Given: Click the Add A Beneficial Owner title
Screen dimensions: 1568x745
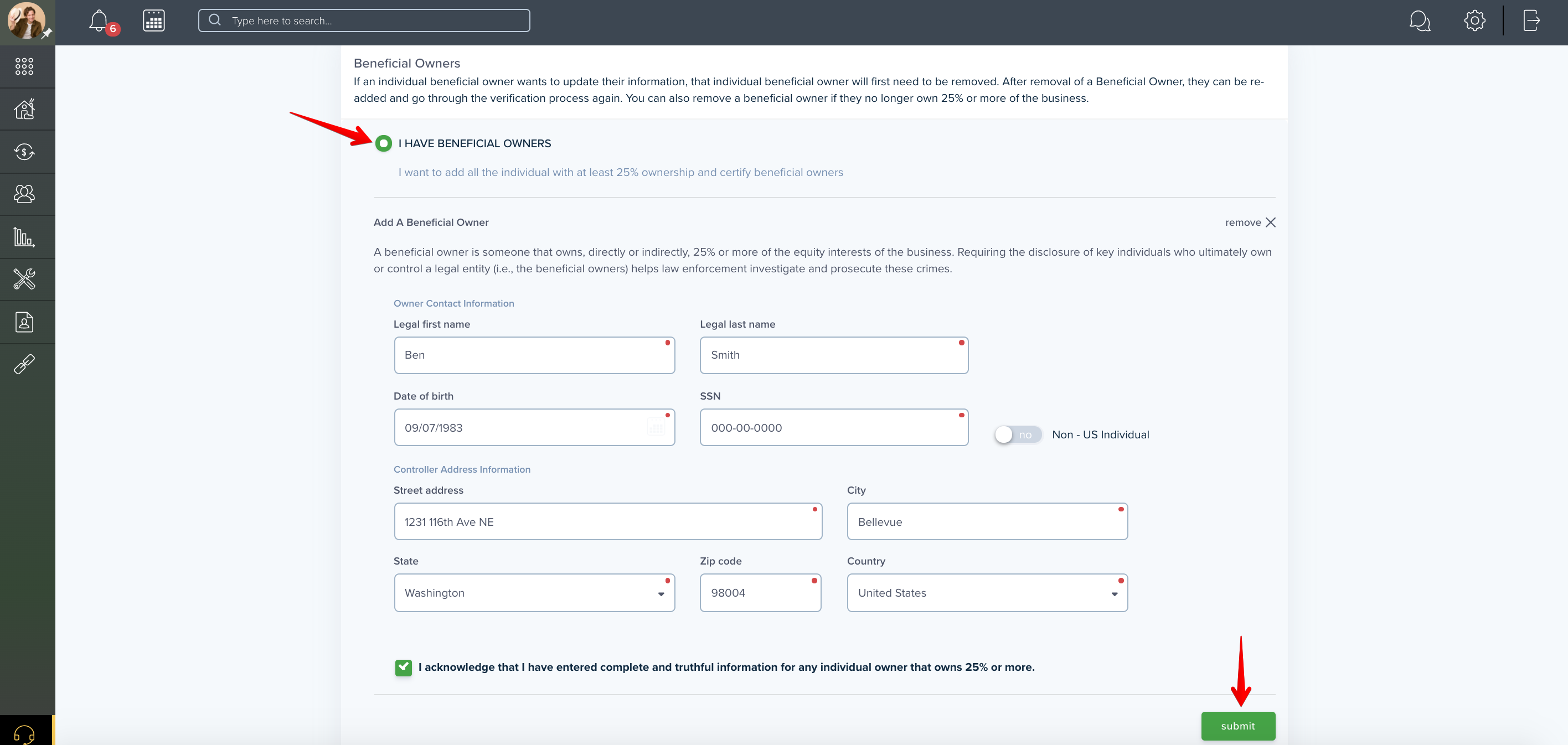Looking at the screenshot, I should coord(431,223).
